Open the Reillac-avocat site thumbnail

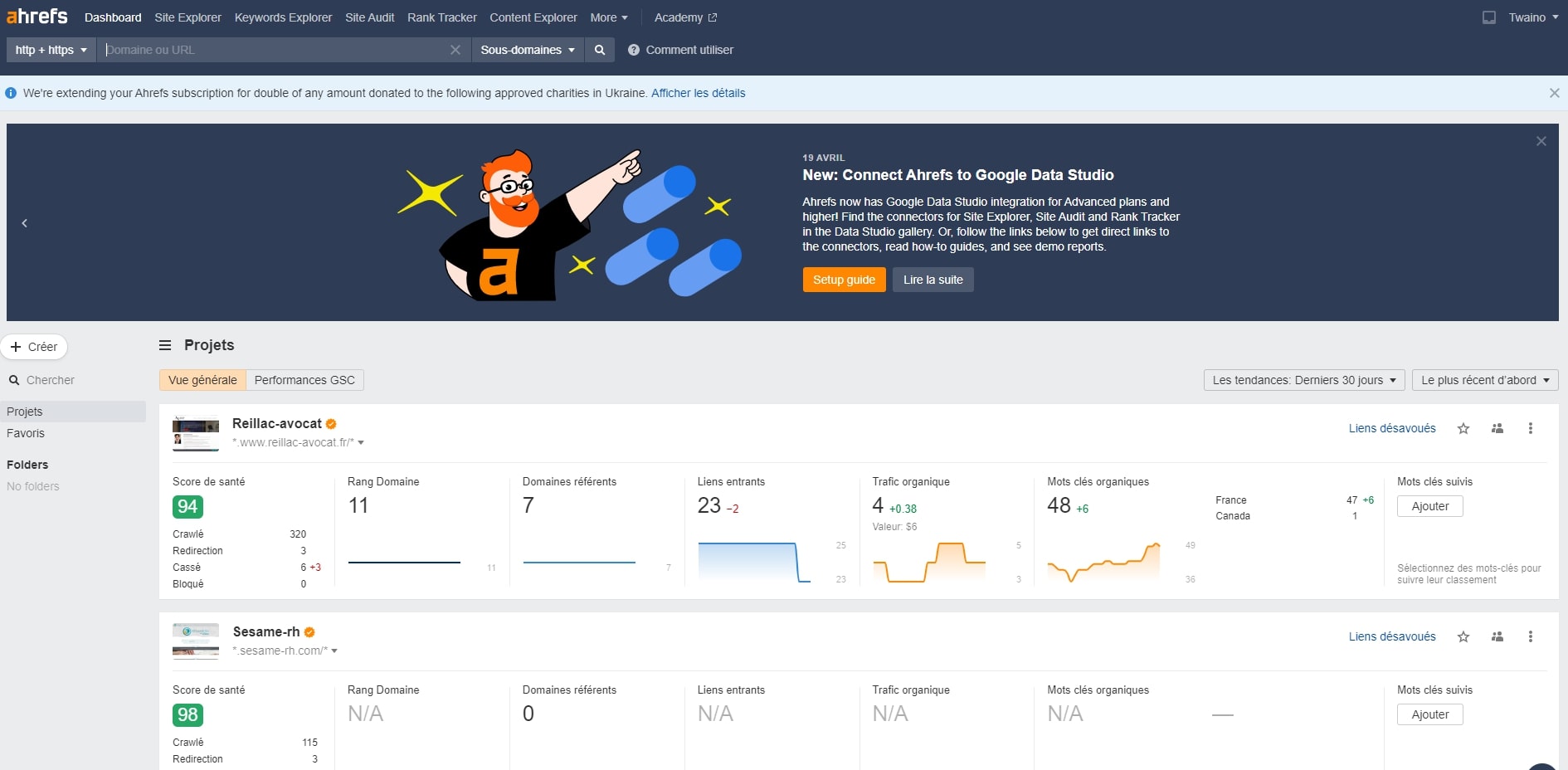[196, 434]
